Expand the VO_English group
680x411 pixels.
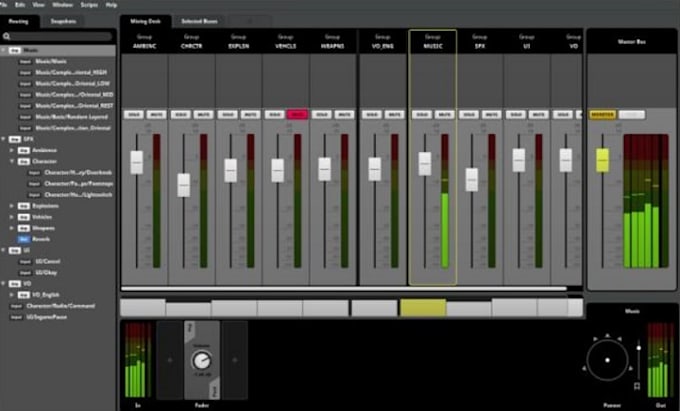coord(12,295)
